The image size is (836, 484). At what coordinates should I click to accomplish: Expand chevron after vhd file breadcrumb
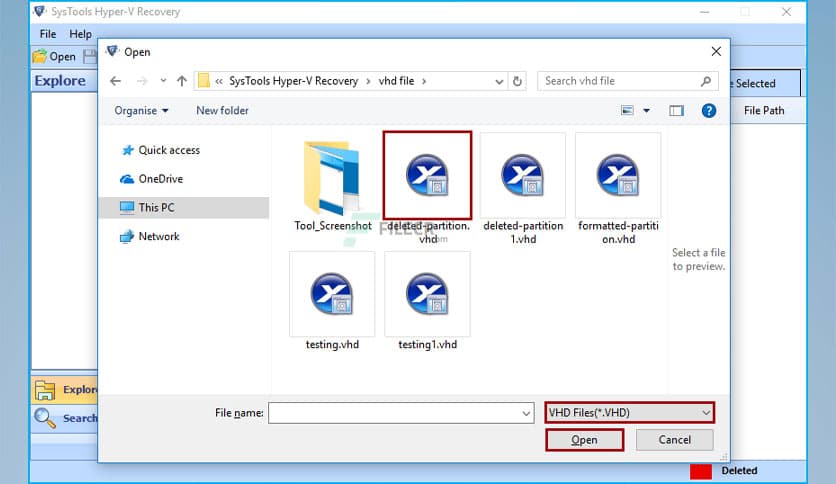coord(424,81)
